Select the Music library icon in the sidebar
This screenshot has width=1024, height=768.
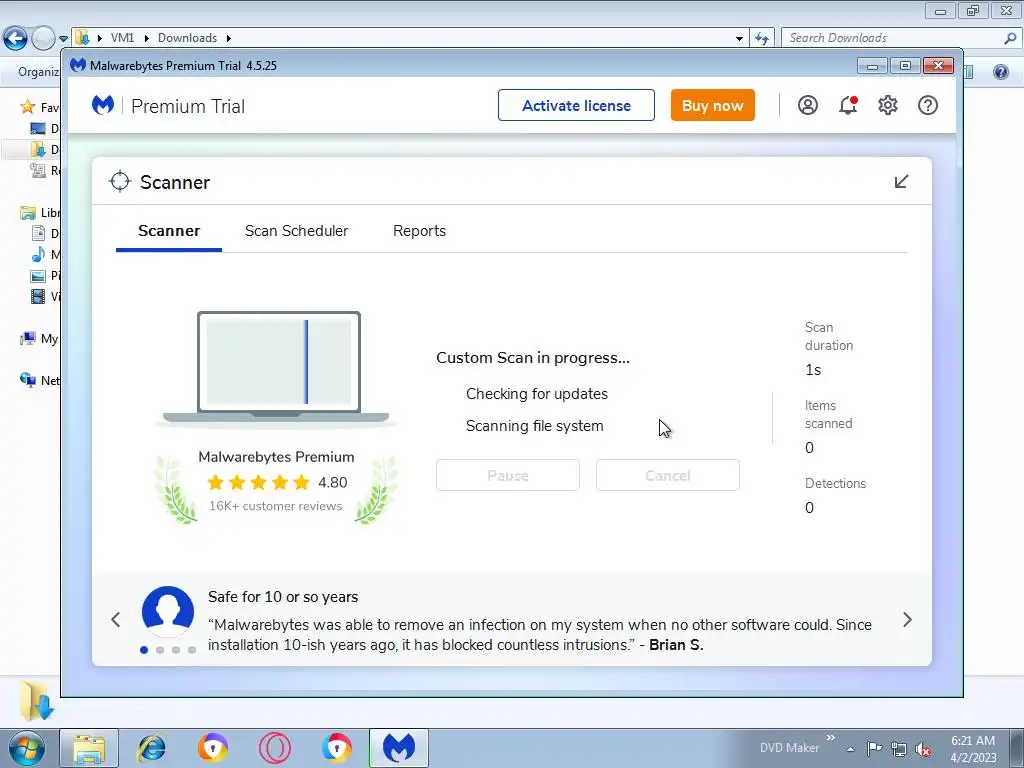tap(39, 254)
